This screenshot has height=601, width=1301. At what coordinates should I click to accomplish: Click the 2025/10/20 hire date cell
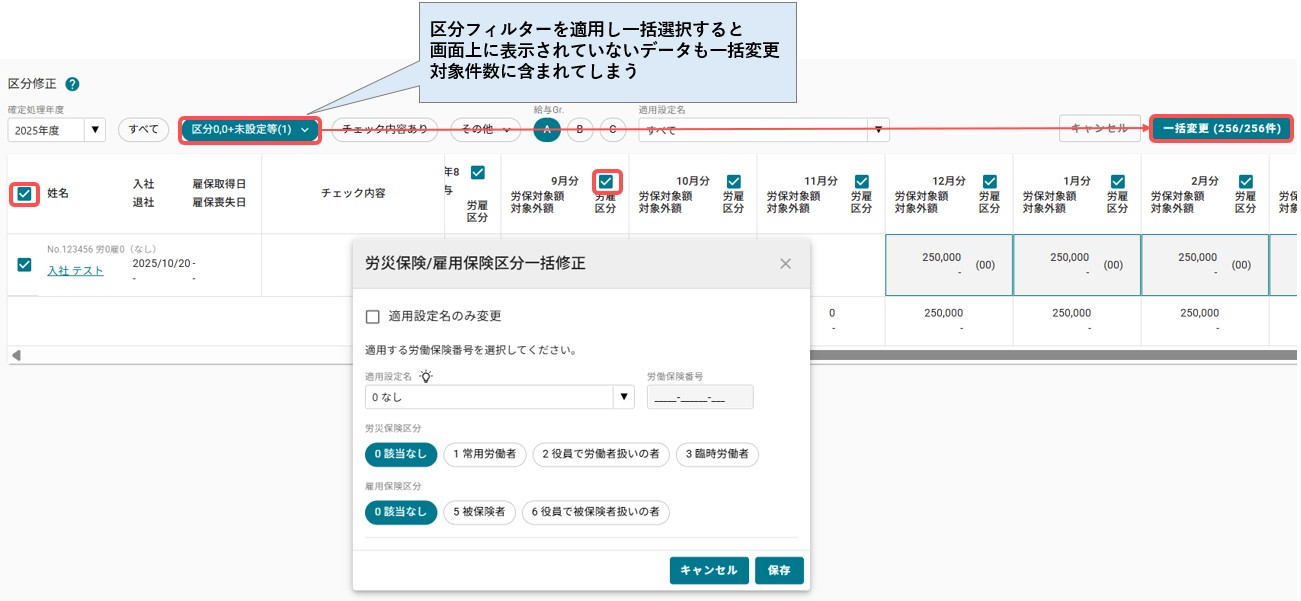click(x=160, y=264)
